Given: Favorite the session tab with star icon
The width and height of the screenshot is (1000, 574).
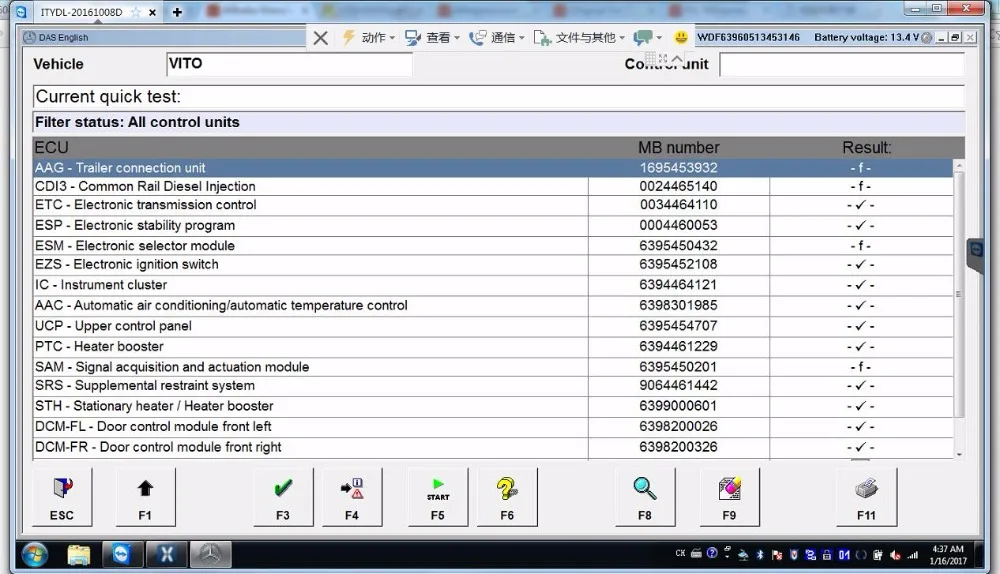Looking at the screenshot, I should click(x=136, y=12).
